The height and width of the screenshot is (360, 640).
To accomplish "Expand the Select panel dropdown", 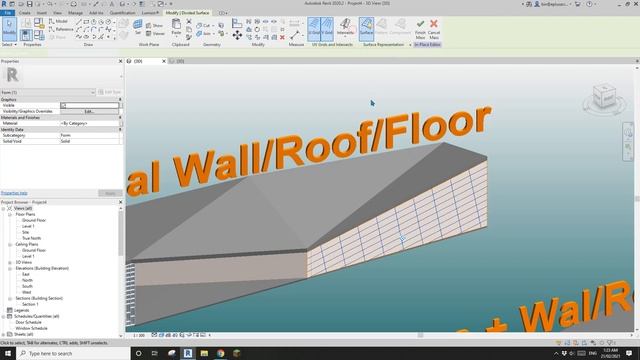I will [x=9, y=44].
